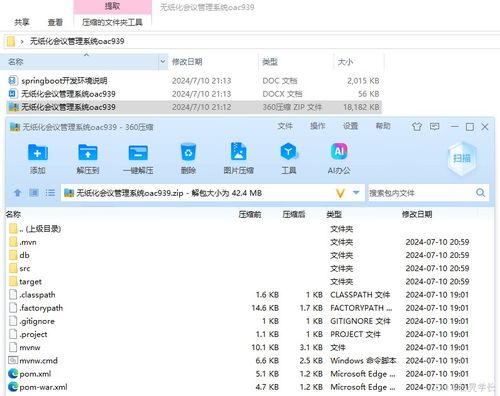Switch to list view mode in 360压缩
Viewport: 500px width, 396px height.
(x=50, y=193)
